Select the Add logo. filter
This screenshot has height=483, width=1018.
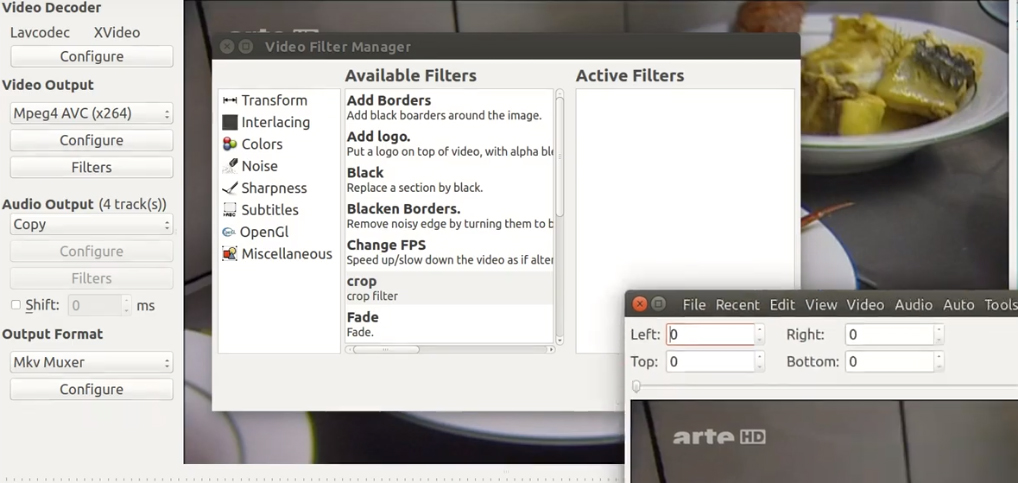449,143
